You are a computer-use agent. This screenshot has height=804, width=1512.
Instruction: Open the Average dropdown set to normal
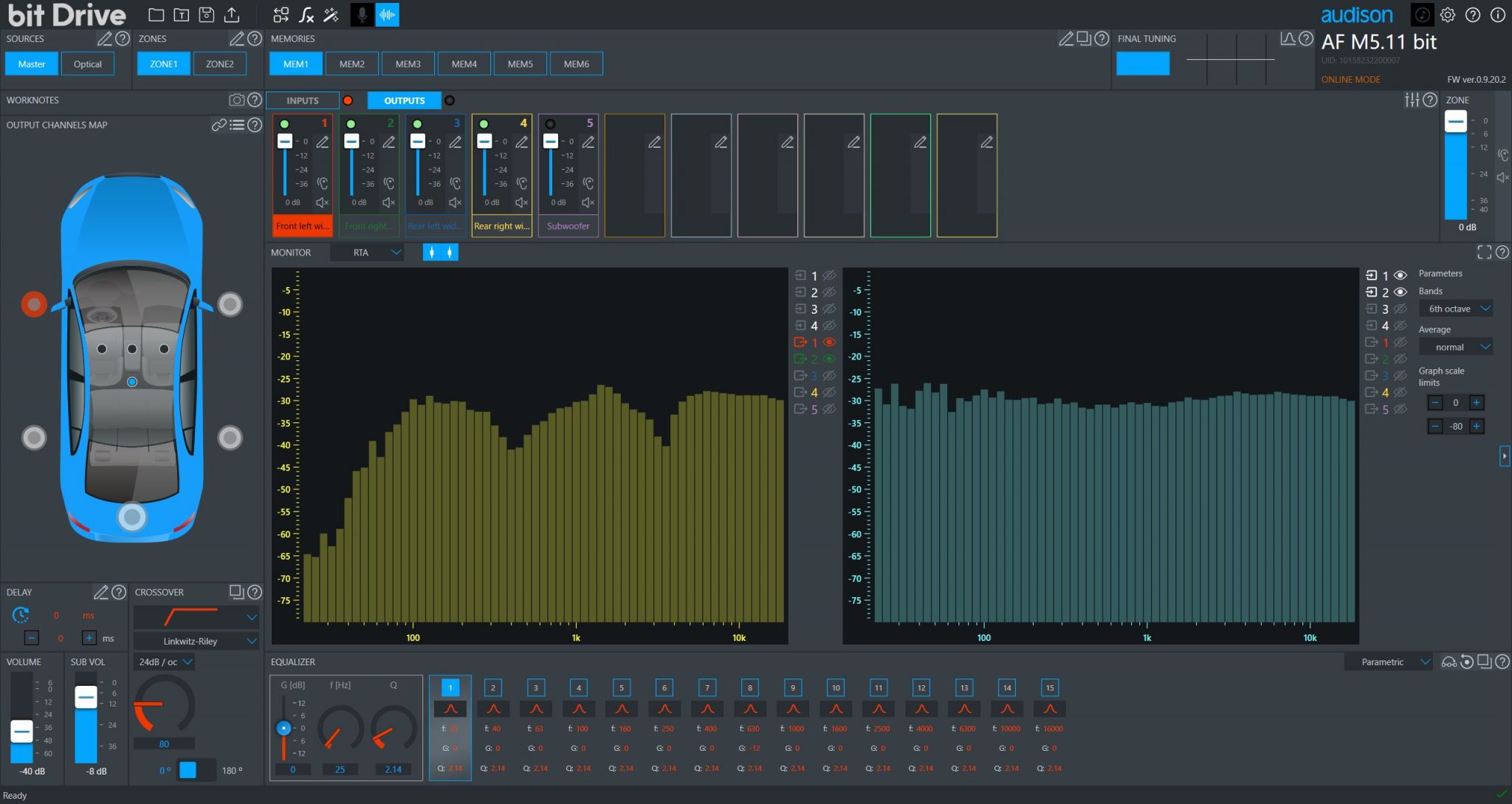[1455, 347]
